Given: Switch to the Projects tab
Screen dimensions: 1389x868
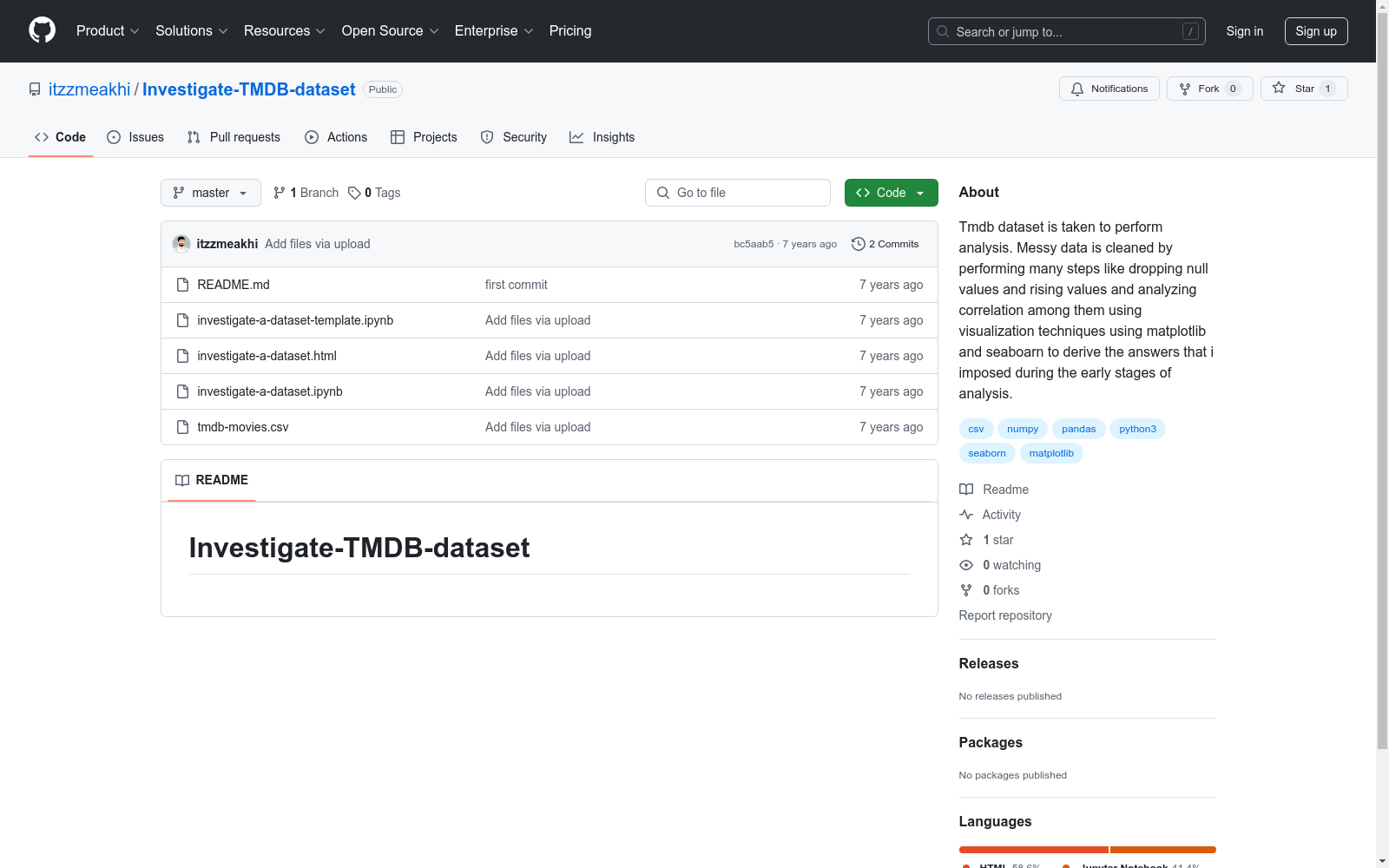Looking at the screenshot, I should 424,137.
